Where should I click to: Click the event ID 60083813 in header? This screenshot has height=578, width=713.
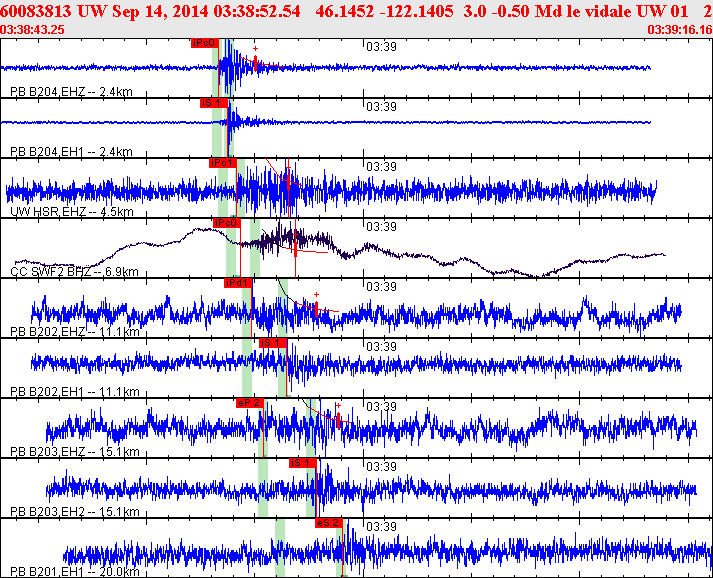click(x=34, y=12)
